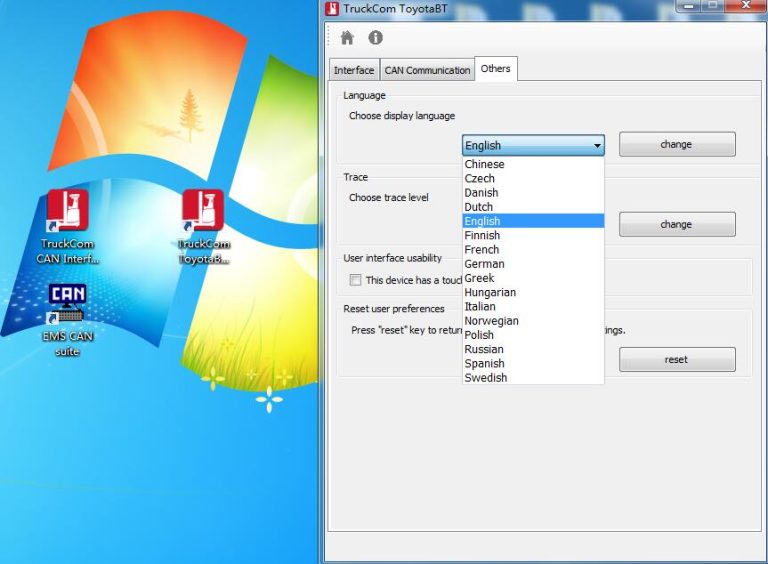This screenshot has height=564, width=768.
Task: Click the reset user preferences button
Action: (677, 359)
